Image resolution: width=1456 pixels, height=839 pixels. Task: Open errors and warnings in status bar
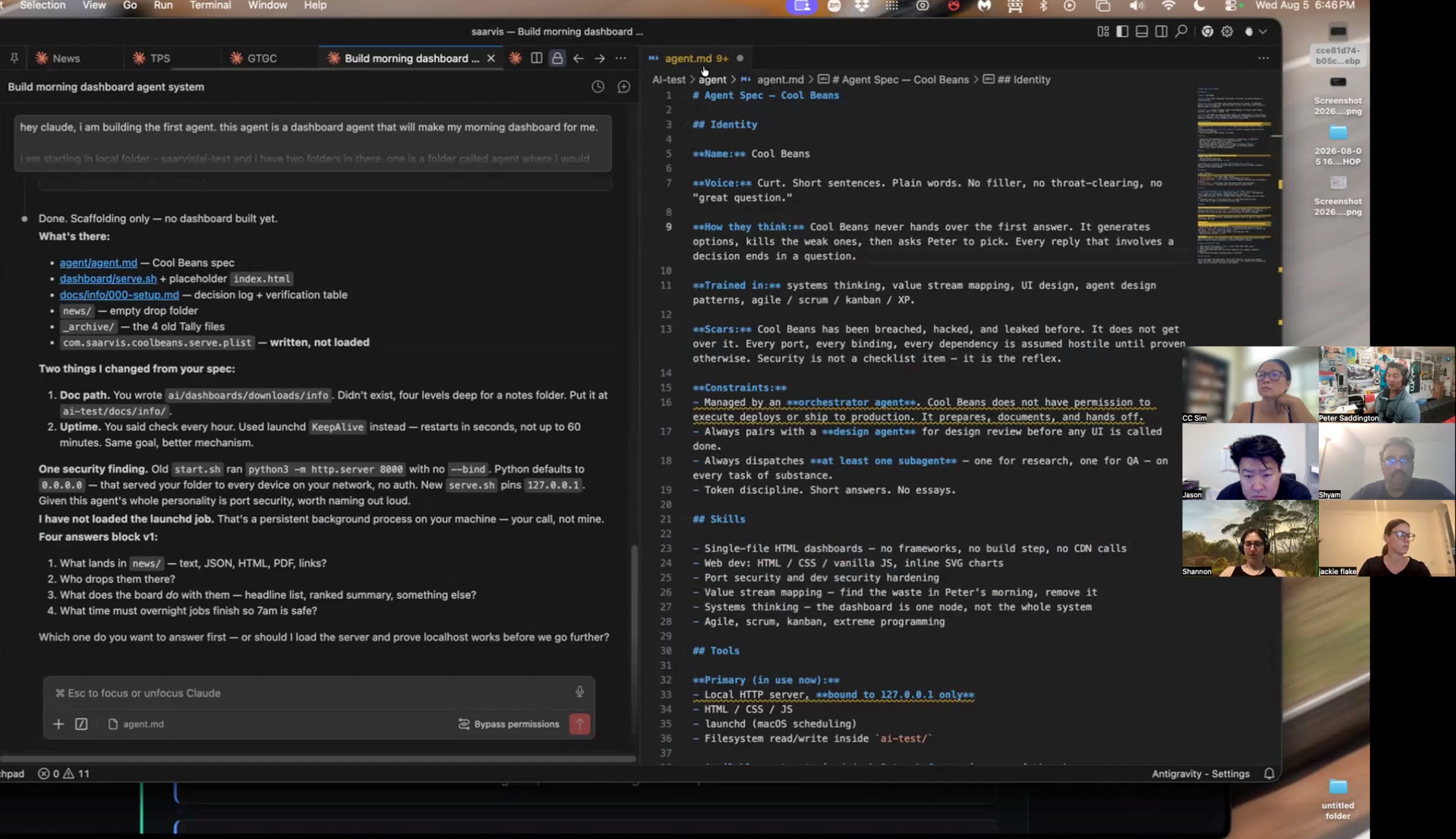click(64, 774)
